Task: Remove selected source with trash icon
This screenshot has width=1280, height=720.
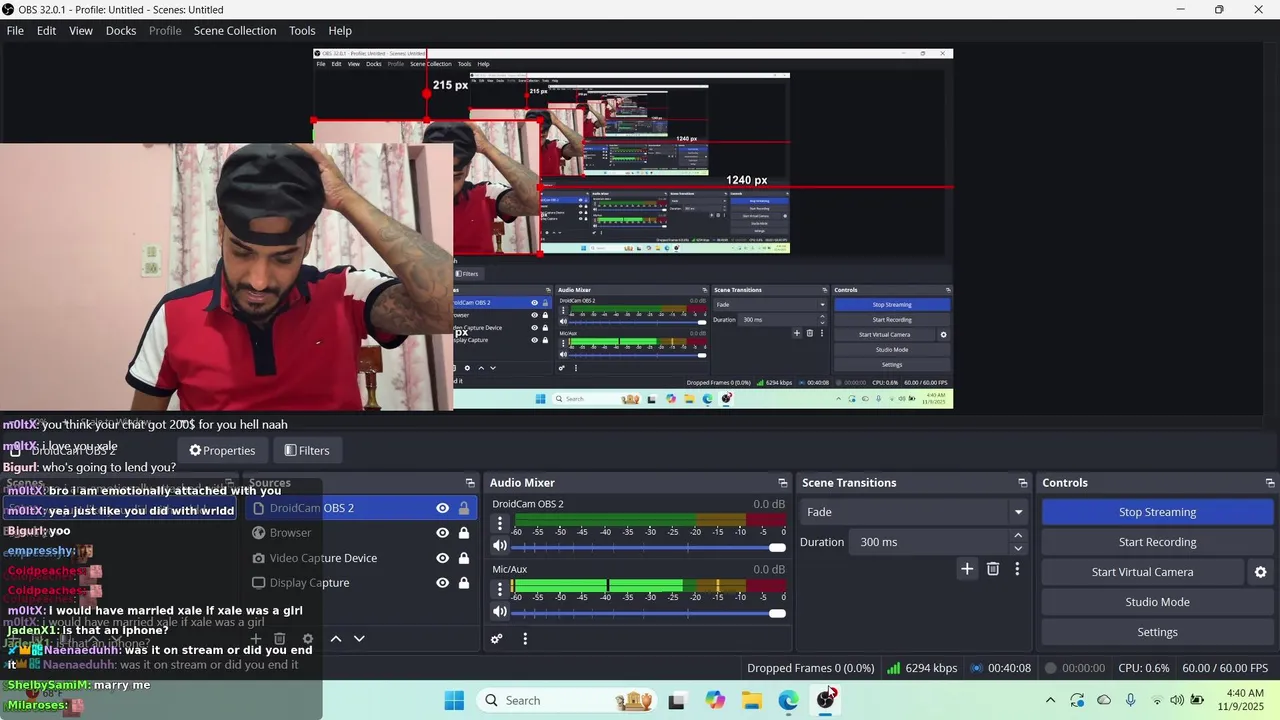Action: [x=280, y=638]
